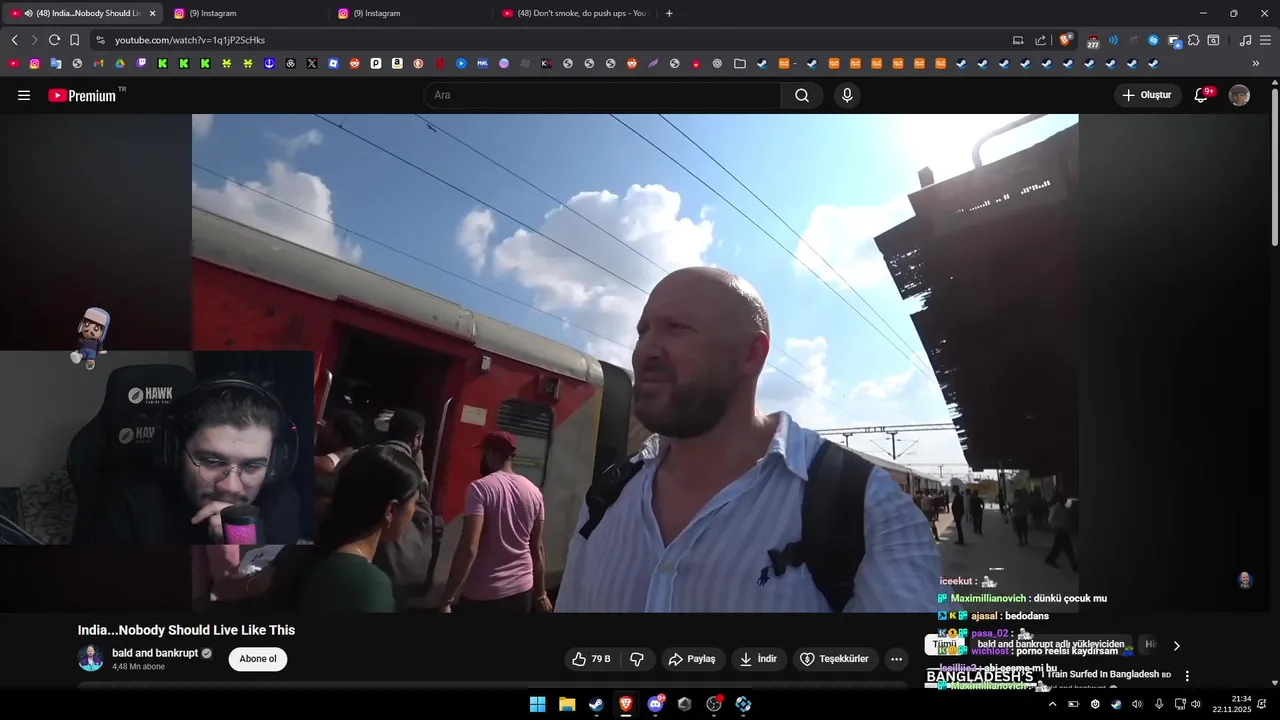1280x720 pixels.
Task: Switch to the second Instagram tab
Action: (409, 13)
